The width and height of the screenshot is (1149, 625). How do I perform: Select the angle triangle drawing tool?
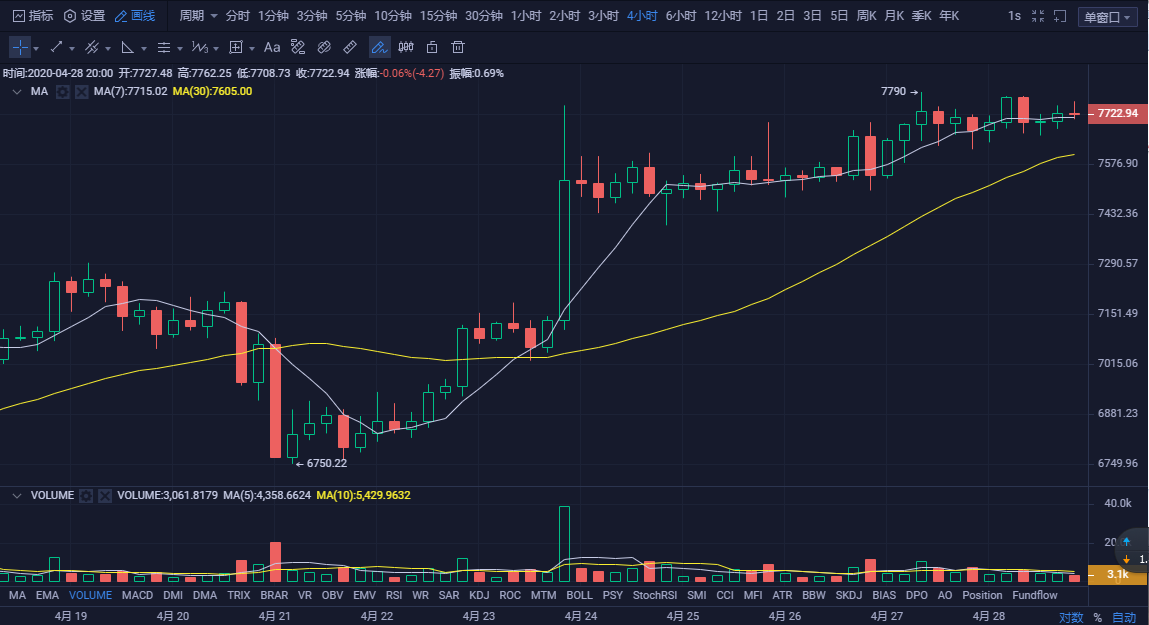coord(128,47)
